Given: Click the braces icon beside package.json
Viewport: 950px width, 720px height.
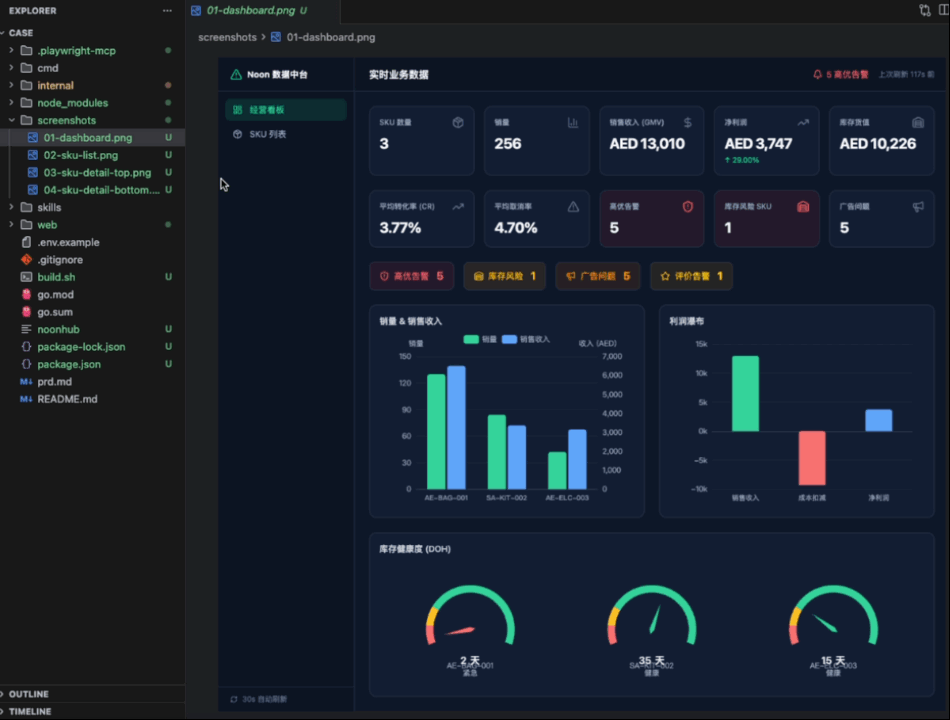Looking at the screenshot, I should point(26,364).
